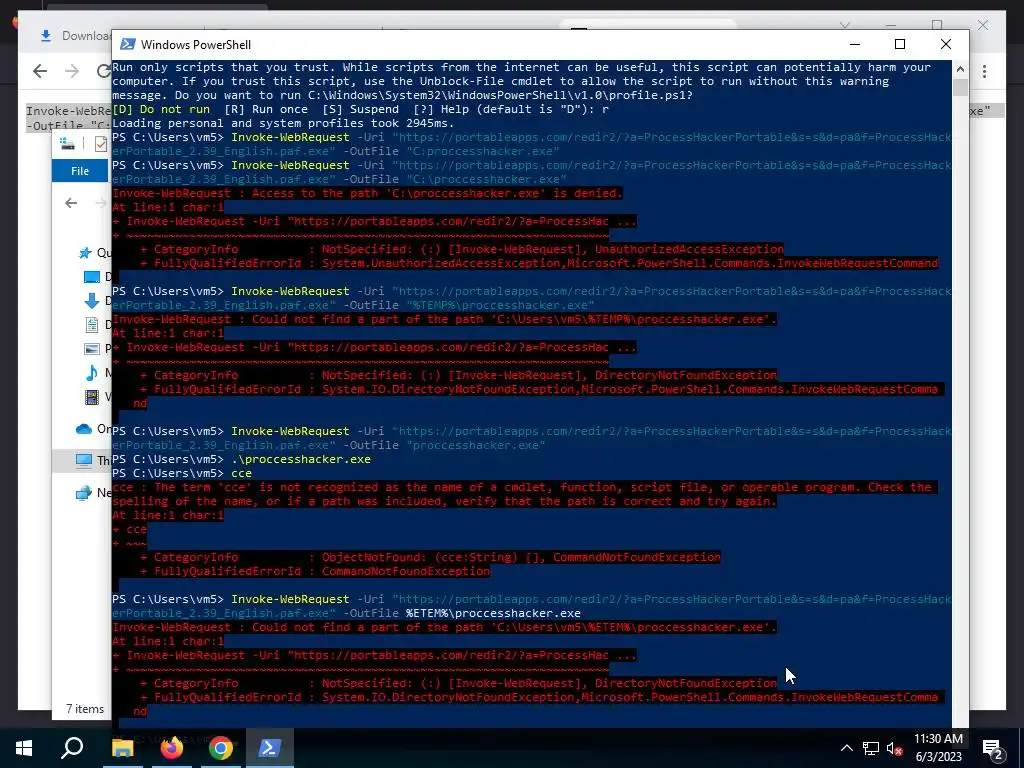The image size is (1024, 768).
Task: Open the Pictures icon in the File Explorer sidebar
Action: click(92, 349)
